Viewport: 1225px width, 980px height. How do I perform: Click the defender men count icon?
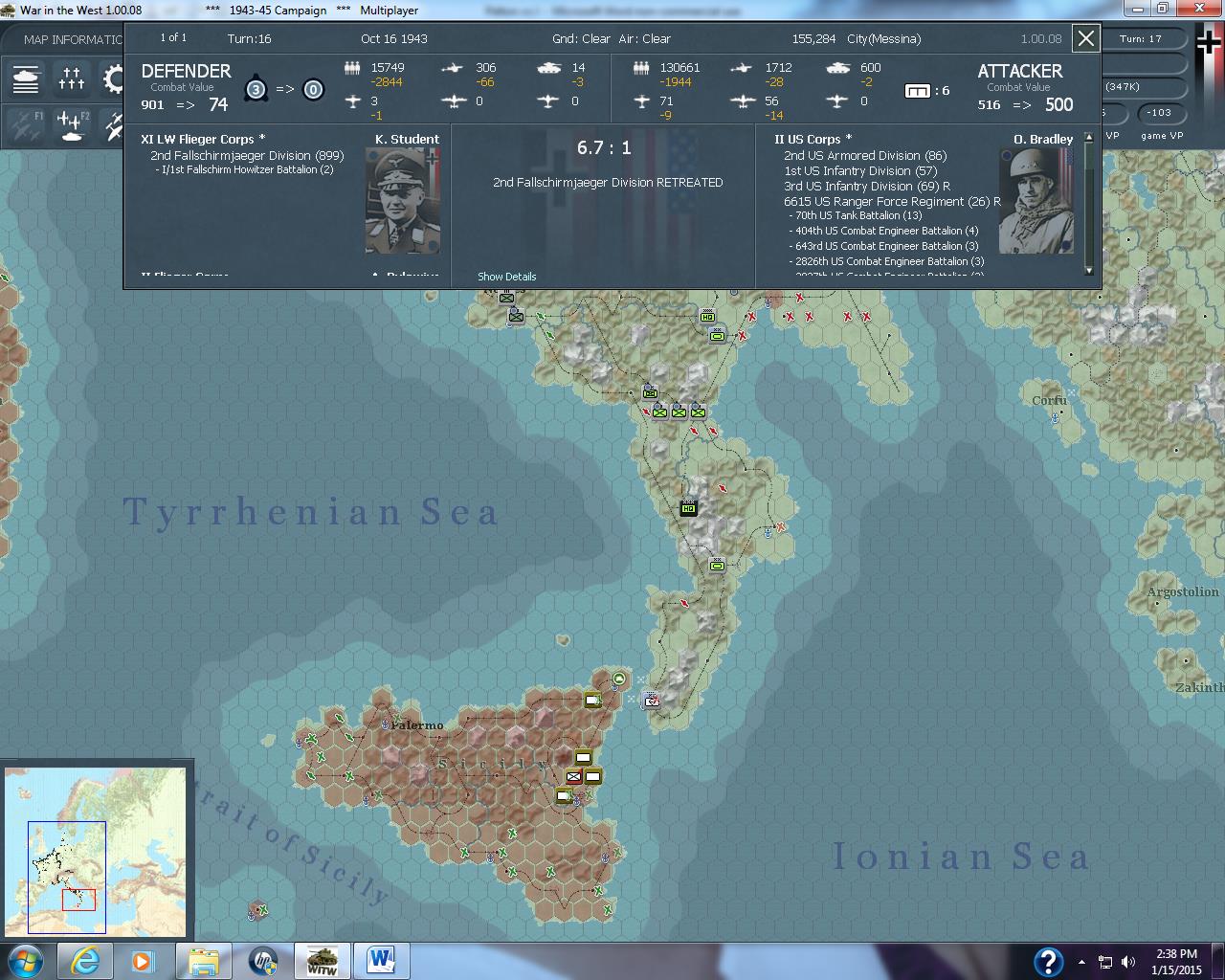(x=352, y=68)
